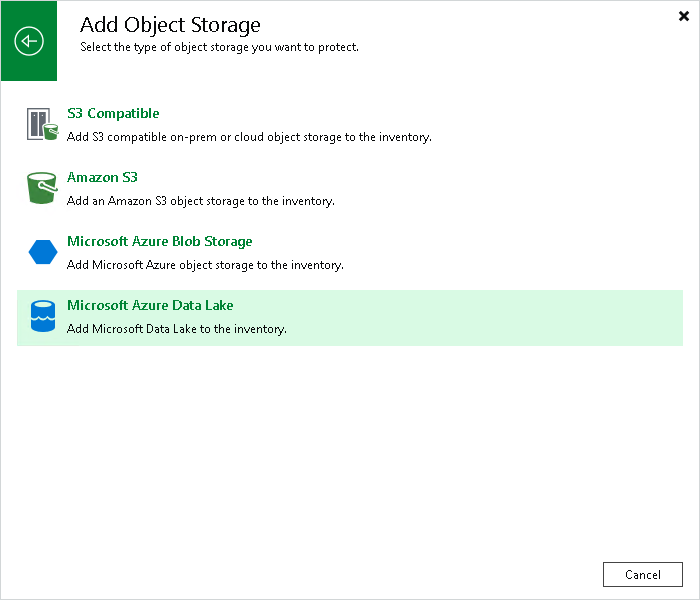Cancel adding object storage
The width and height of the screenshot is (700, 600).
click(x=642, y=575)
